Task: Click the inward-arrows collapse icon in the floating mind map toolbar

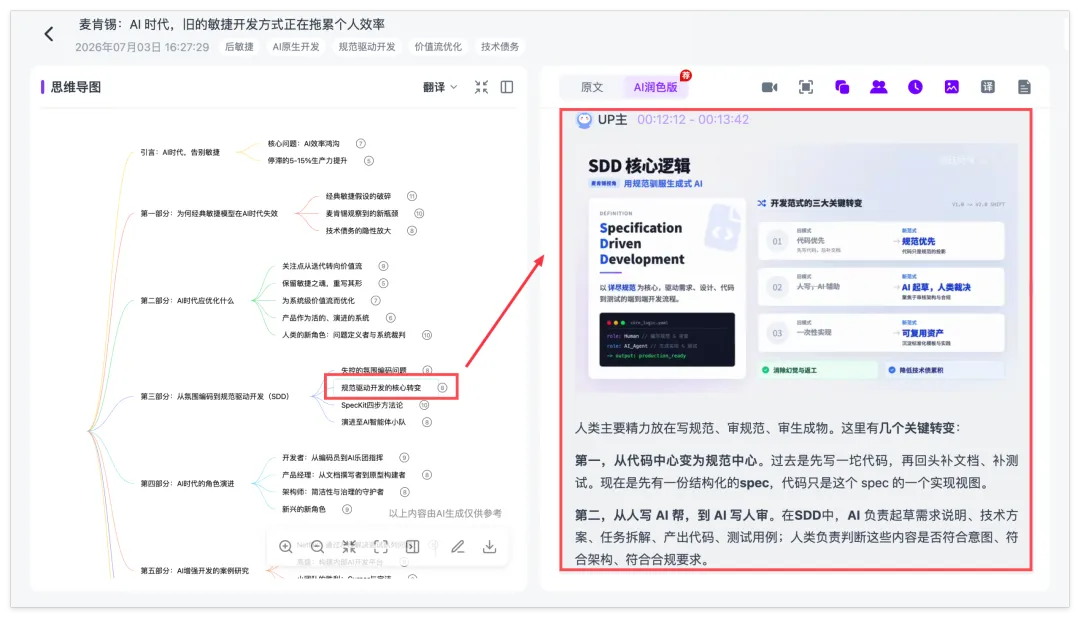Action: [349, 546]
